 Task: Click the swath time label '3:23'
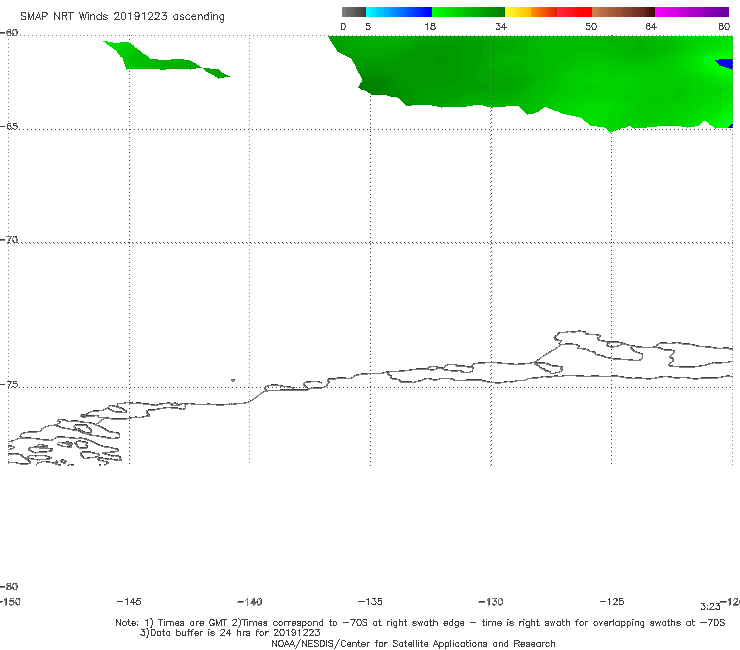click(x=710, y=607)
